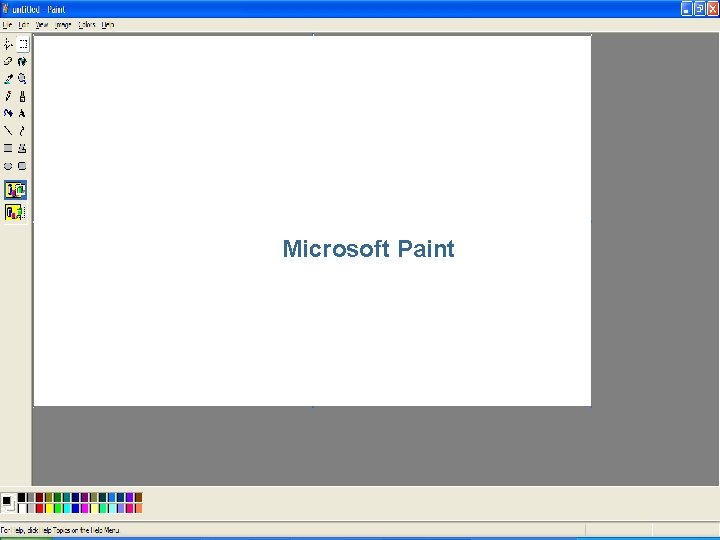720x540 pixels.
Task: Select the dark gray swatch
Action: 31,497
